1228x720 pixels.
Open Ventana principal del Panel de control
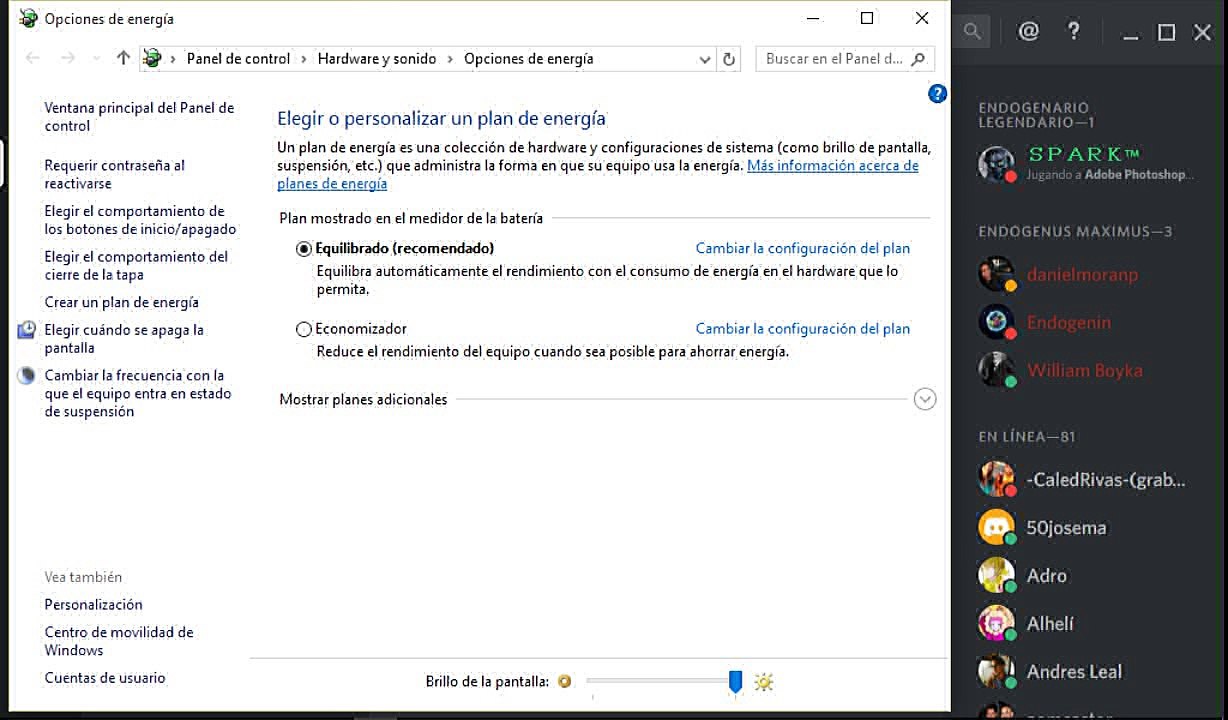(139, 117)
